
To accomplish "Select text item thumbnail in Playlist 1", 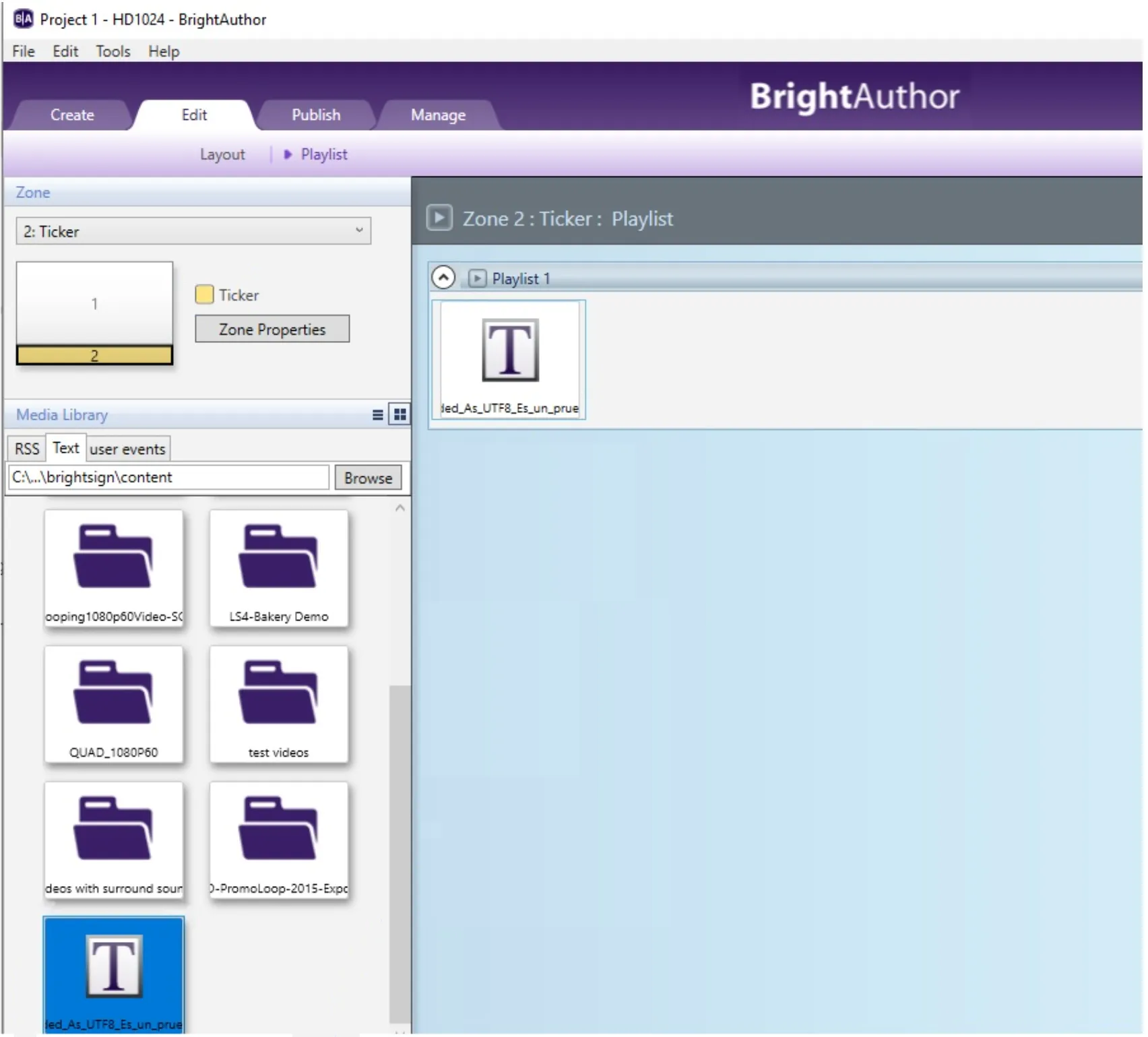I will 510,360.
